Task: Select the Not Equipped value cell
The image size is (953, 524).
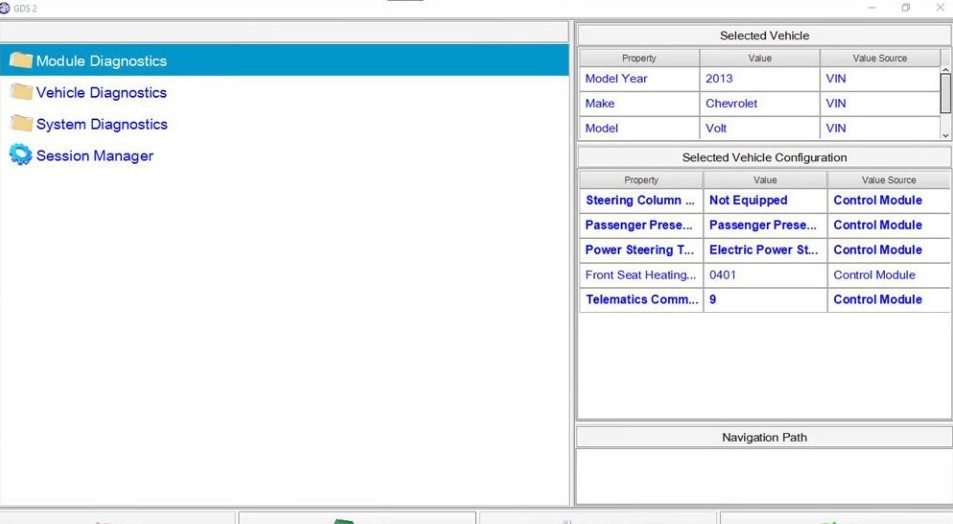Action: [x=765, y=200]
